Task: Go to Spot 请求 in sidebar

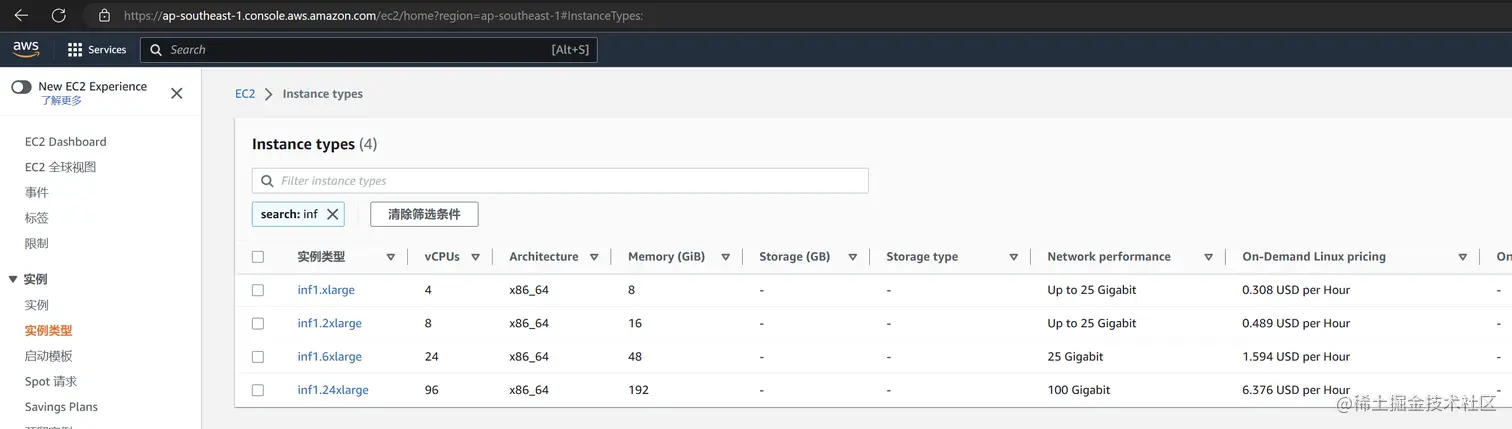Action: point(51,381)
